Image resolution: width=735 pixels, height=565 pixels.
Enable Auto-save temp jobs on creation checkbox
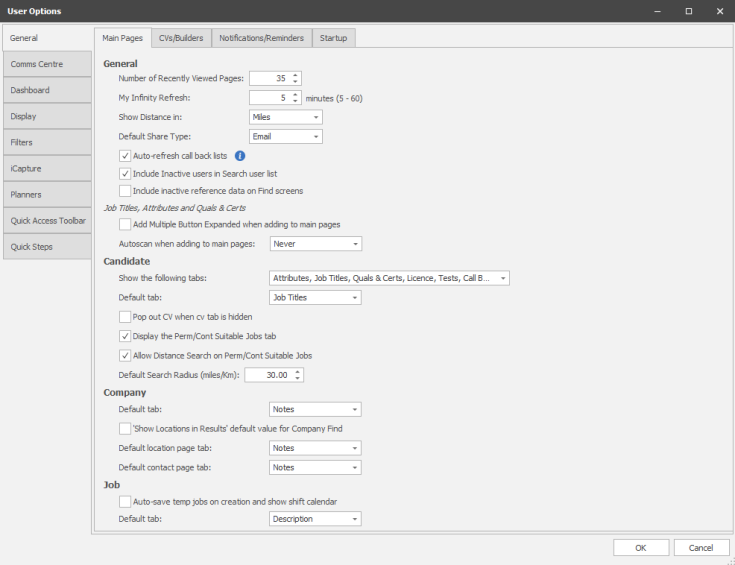pos(124,500)
